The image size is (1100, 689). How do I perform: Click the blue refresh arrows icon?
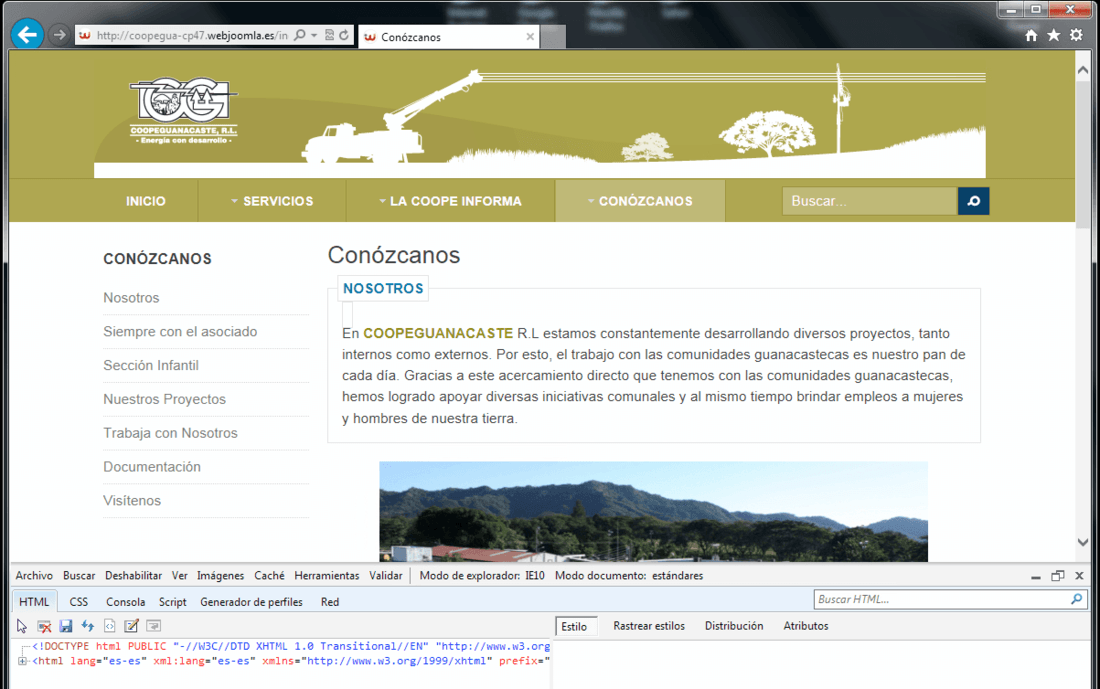pos(88,626)
